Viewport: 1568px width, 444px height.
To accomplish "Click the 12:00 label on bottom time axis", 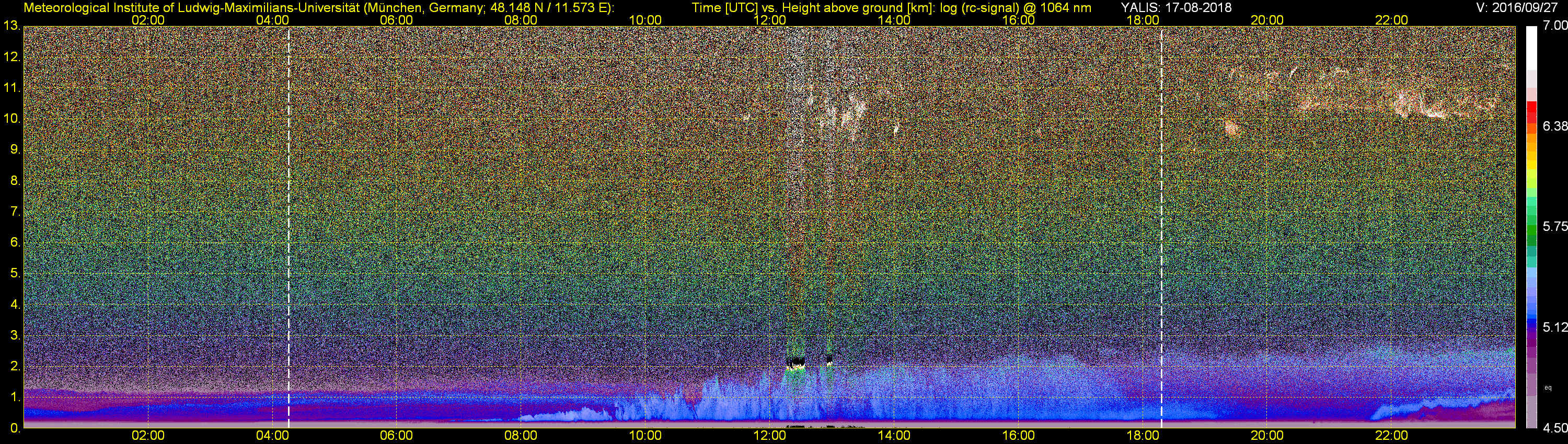I will tap(769, 436).
